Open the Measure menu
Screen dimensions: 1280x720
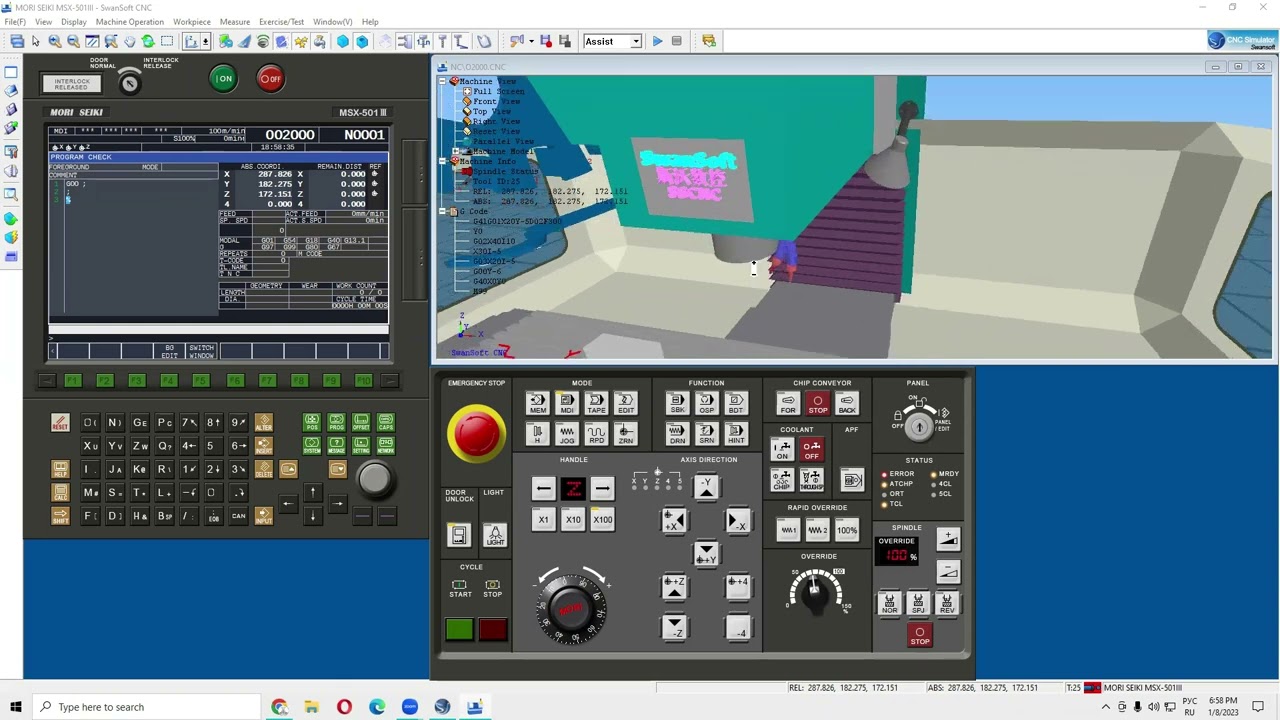pyautogui.click(x=235, y=21)
